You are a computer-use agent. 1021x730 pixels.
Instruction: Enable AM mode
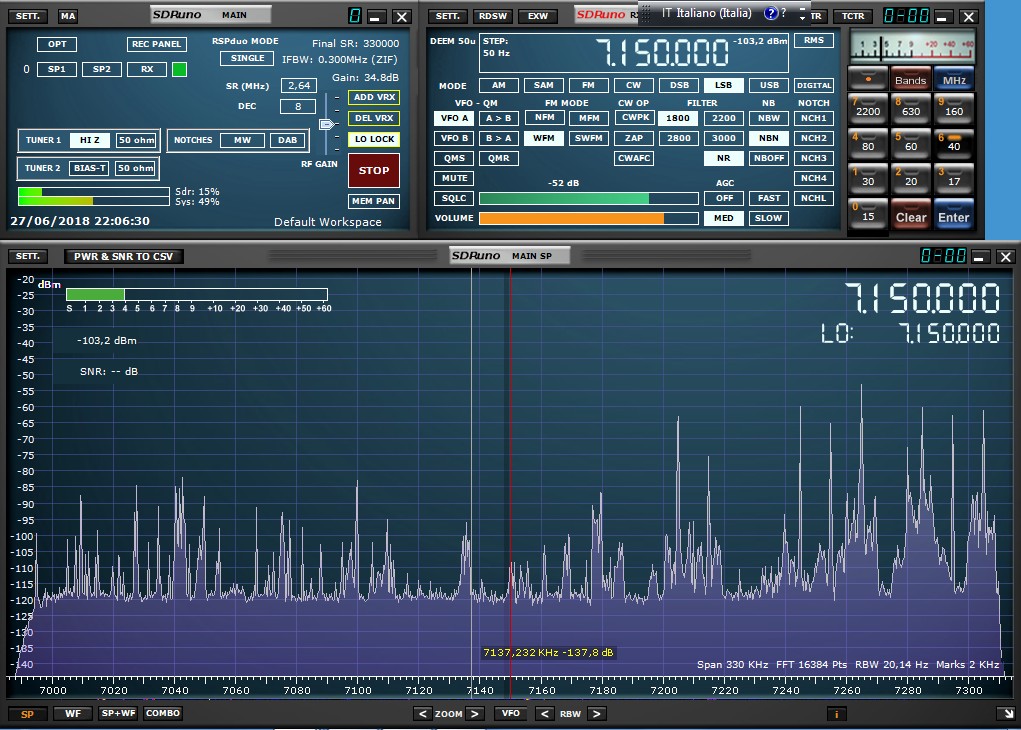[499, 85]
